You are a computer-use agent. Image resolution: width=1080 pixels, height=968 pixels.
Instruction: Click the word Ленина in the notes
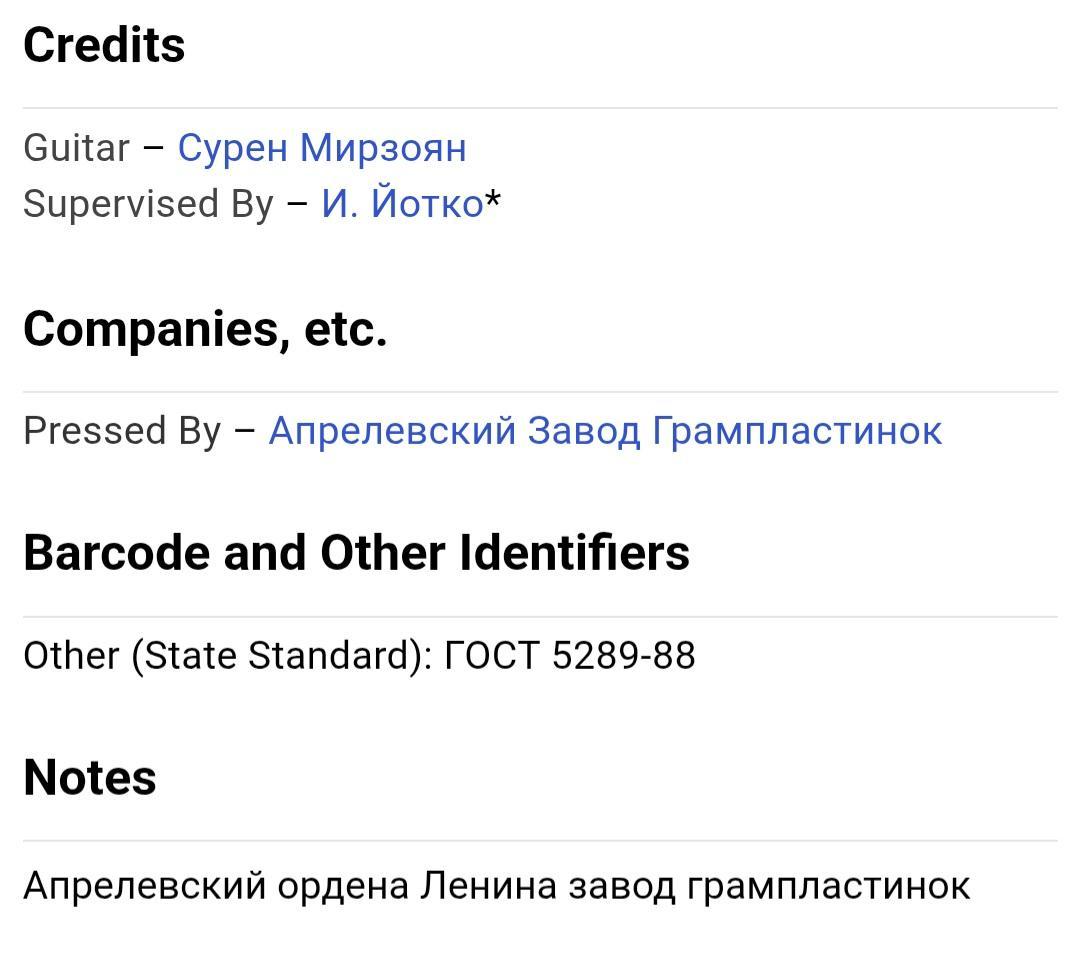[x=488, y=886]
